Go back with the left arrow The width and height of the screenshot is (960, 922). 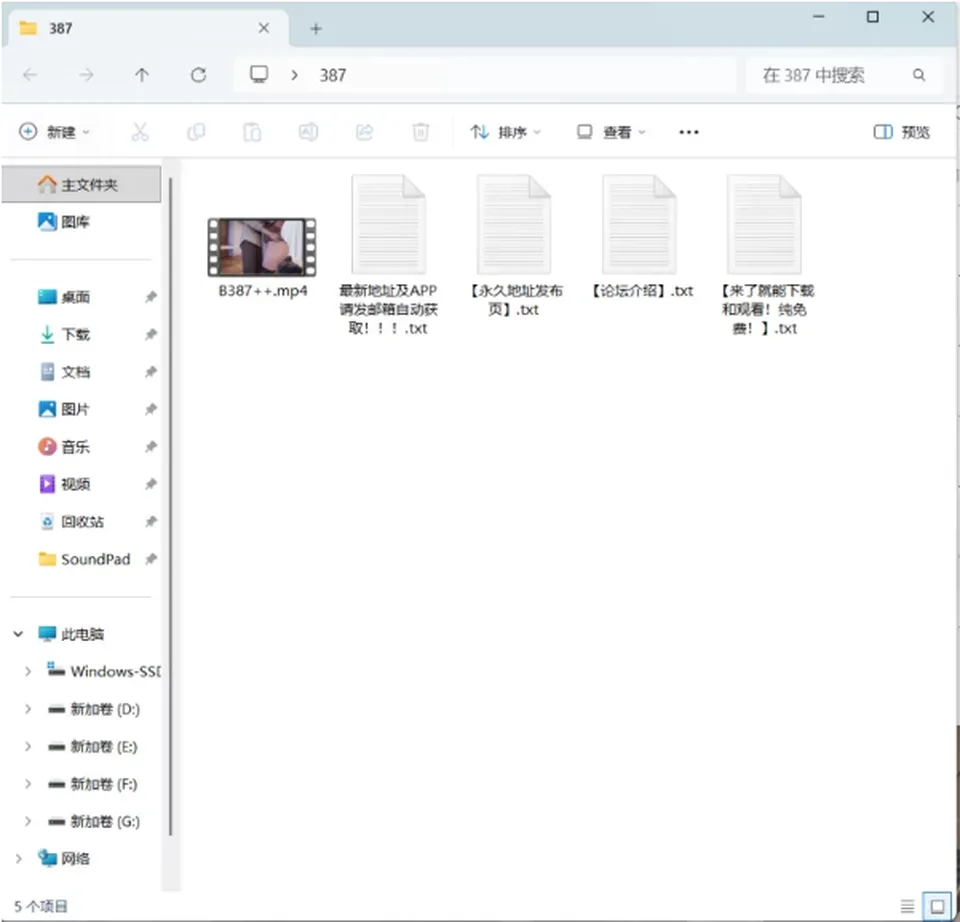click(x=30, y=75)
